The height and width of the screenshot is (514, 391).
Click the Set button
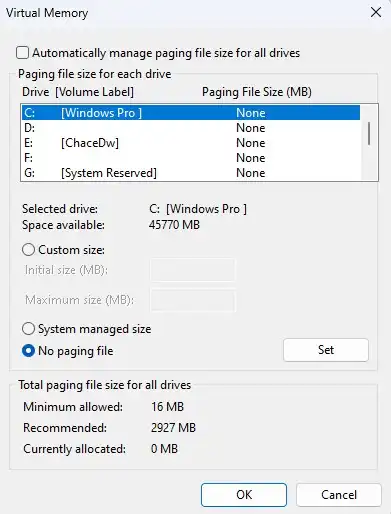pos(326,350)
